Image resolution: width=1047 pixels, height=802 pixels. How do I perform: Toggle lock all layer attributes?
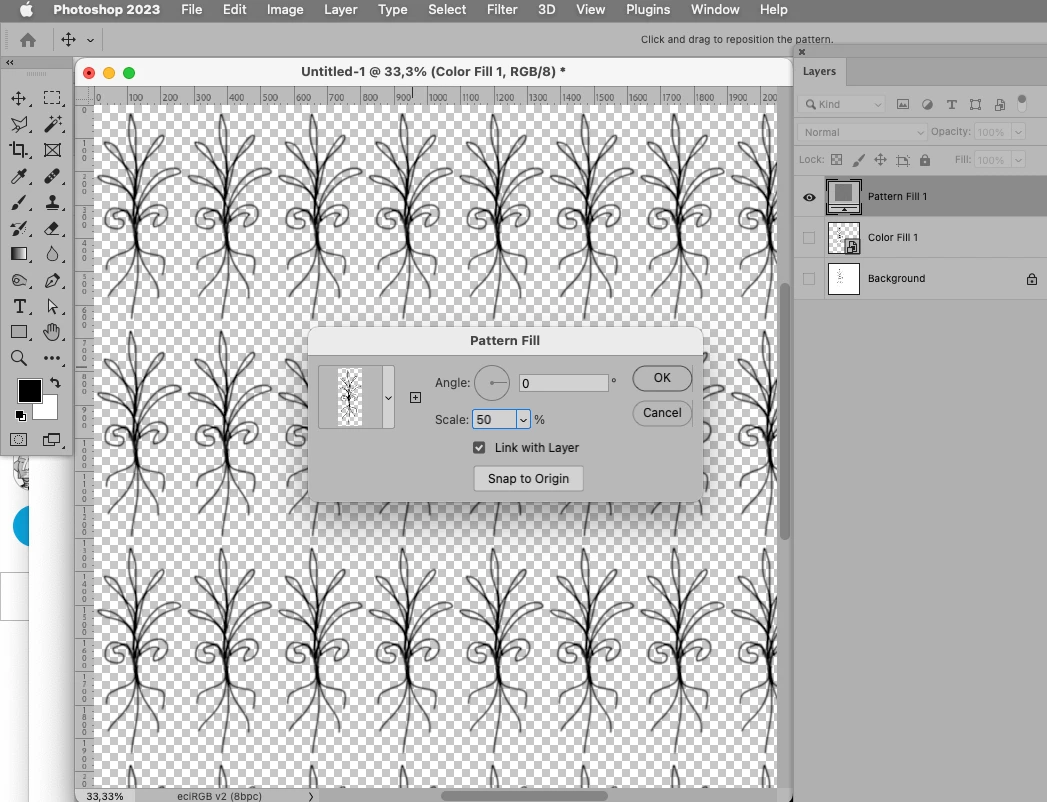tap(925, 160)
